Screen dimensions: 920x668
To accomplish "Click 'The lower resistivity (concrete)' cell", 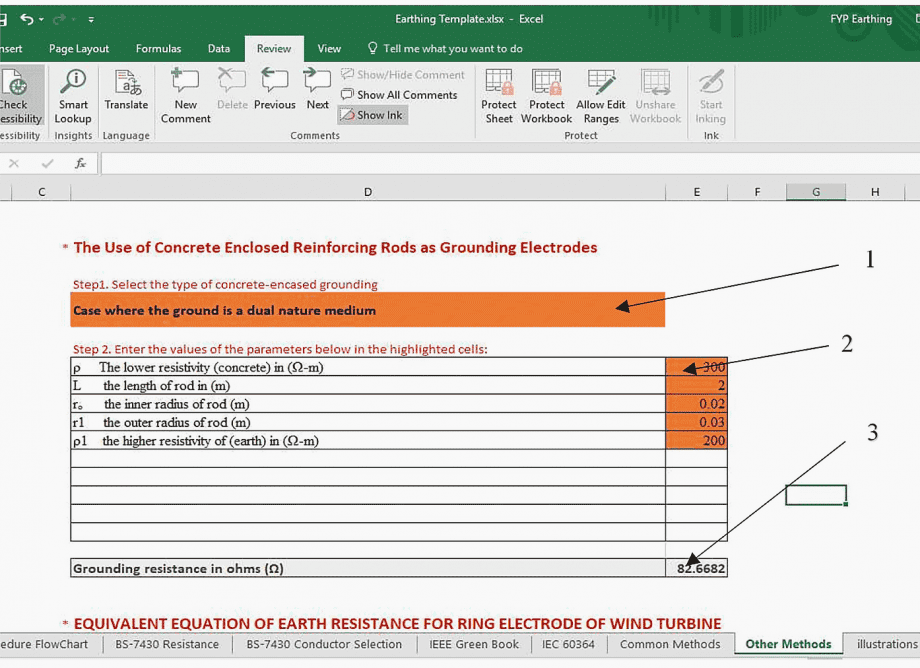I will coord(368,367).
